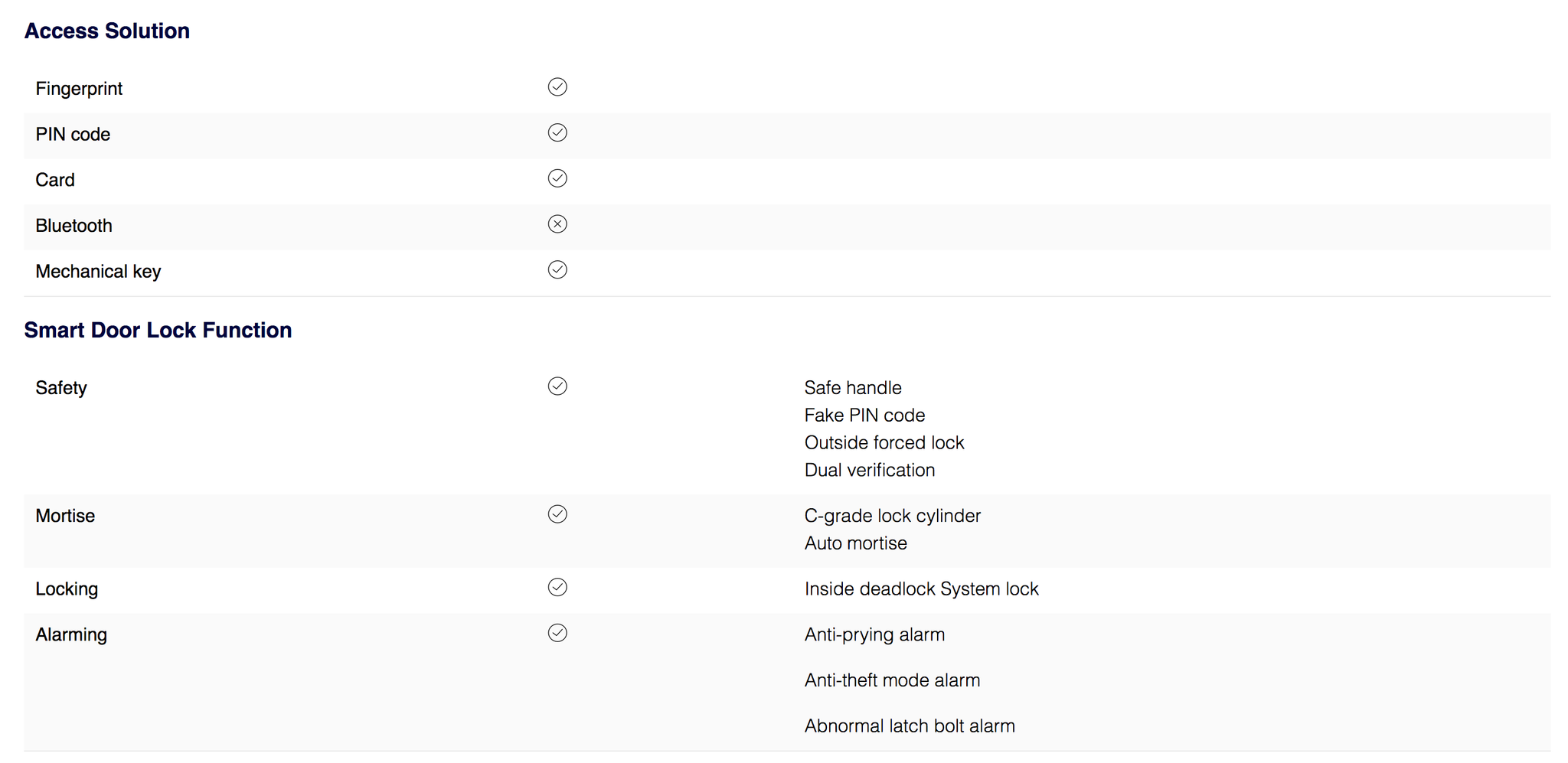The image size is (1568, 763).
Task: Click the PIN code label
Action: click(x=73, y=135)
